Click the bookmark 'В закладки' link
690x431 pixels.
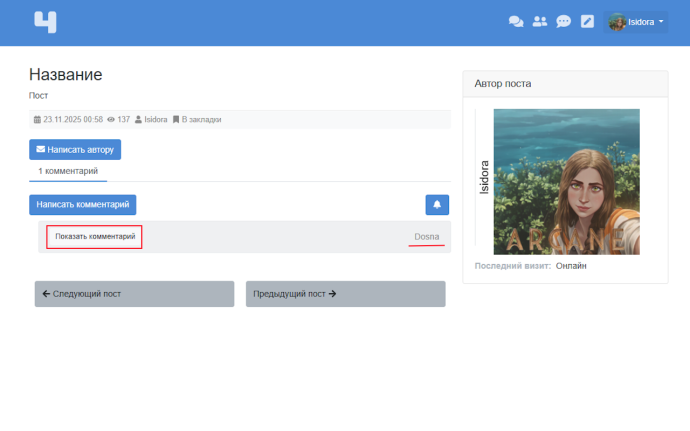pos(197,119)
